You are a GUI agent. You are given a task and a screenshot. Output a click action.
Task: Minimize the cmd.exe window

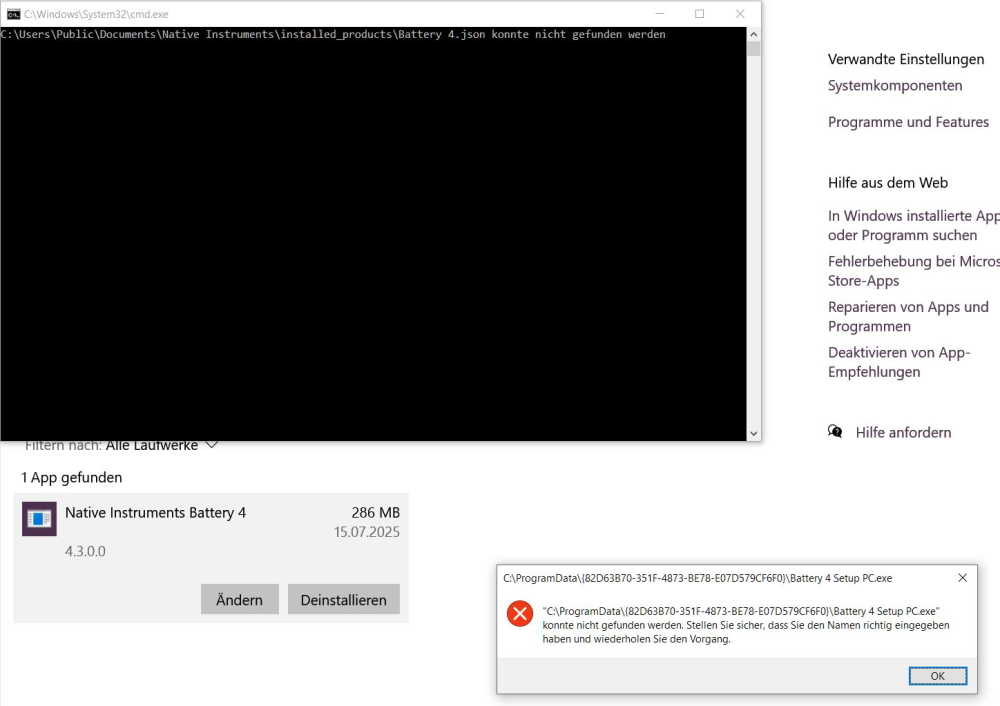pyautogui.click(x=659, y=13)
